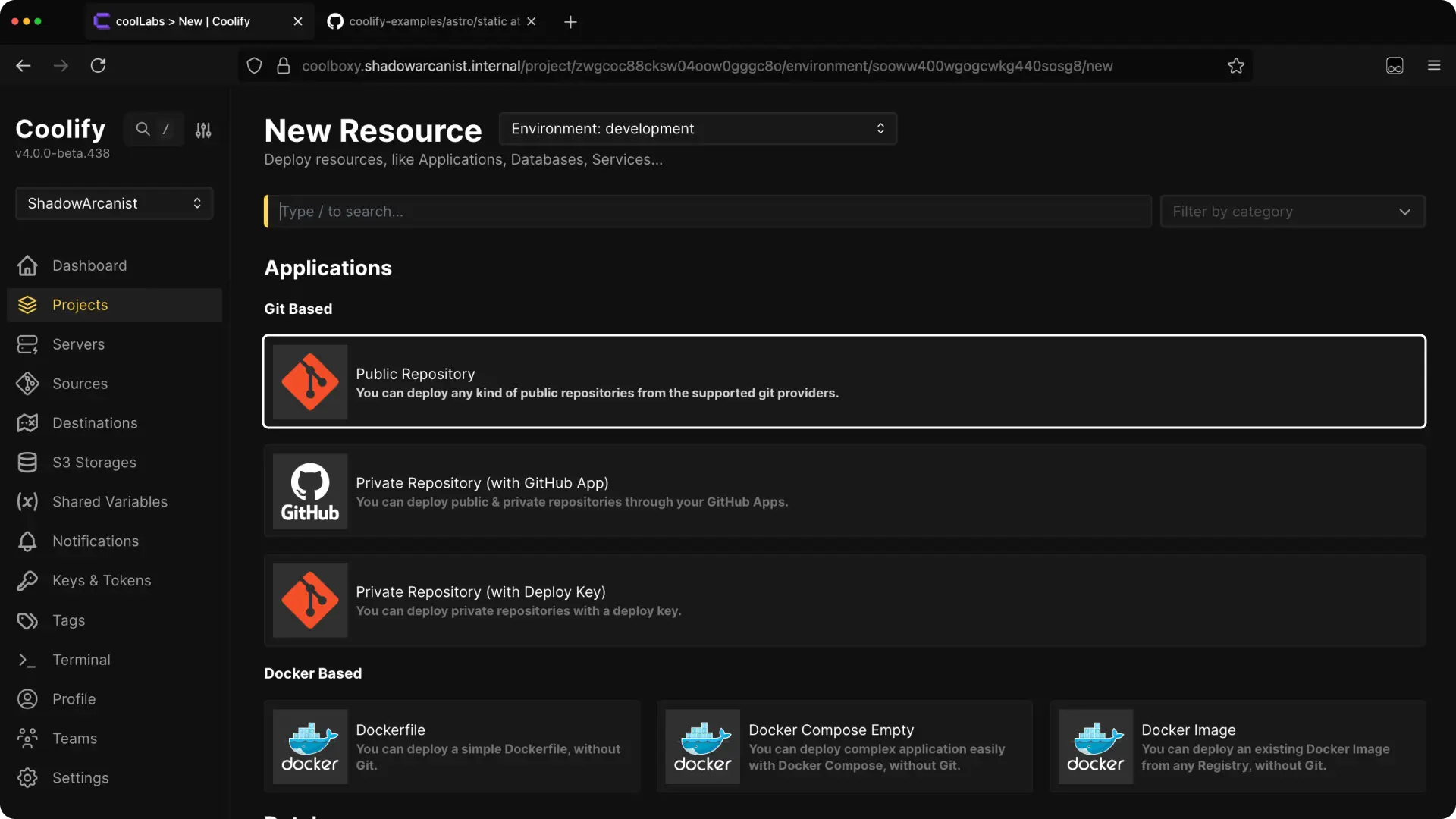Open the sliders settings icon beside search
Image resolution: width=1456 pixels, height=819 pixels.
[203, 130]
